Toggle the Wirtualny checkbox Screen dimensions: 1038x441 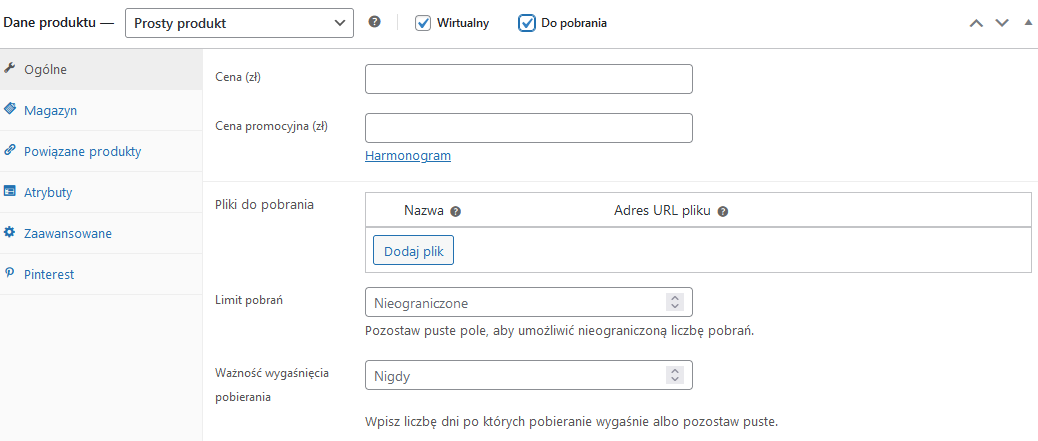[x=423, y=23]
